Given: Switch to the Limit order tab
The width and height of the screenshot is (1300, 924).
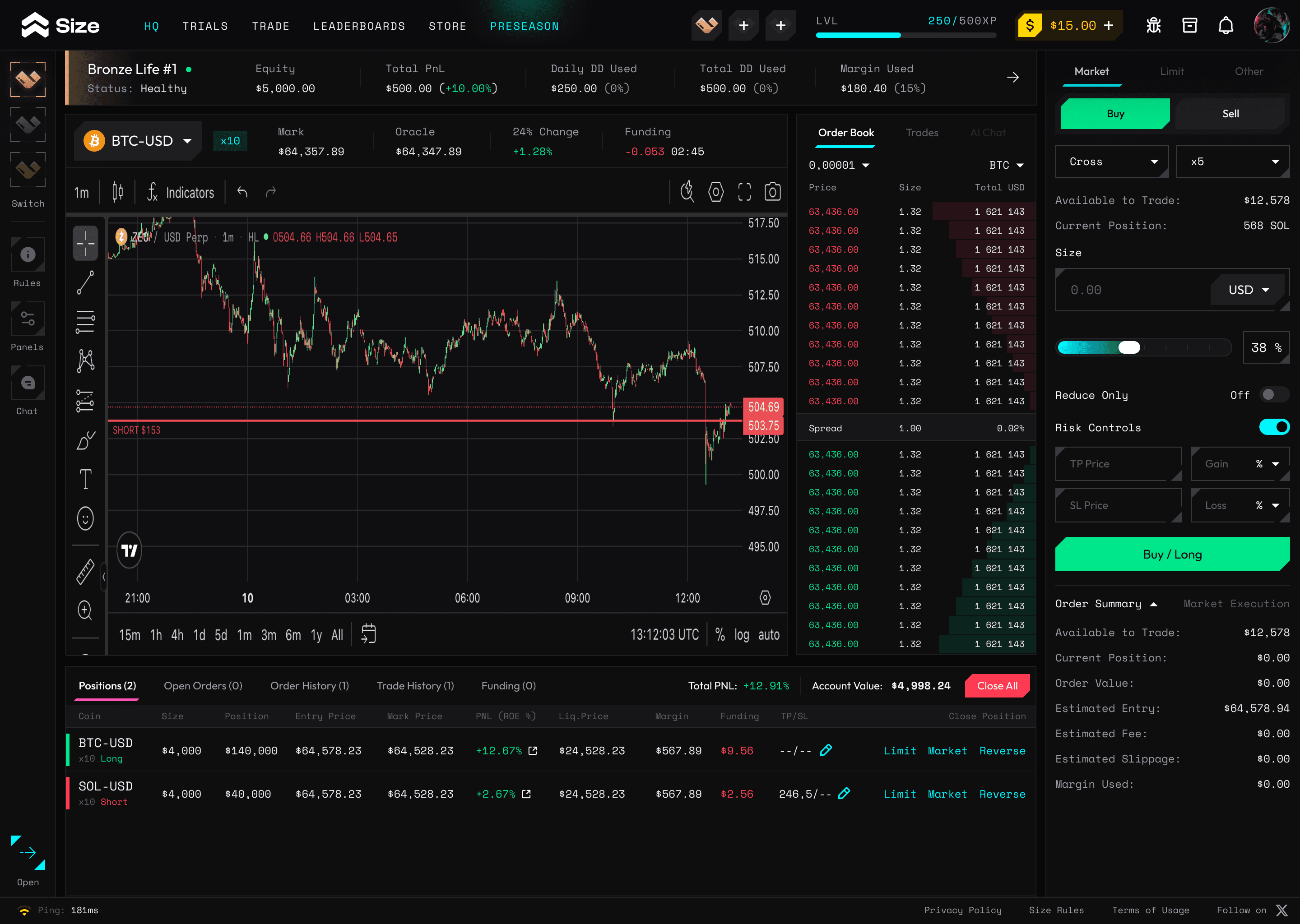Looking at the screenshot, I should [1171, 71].
